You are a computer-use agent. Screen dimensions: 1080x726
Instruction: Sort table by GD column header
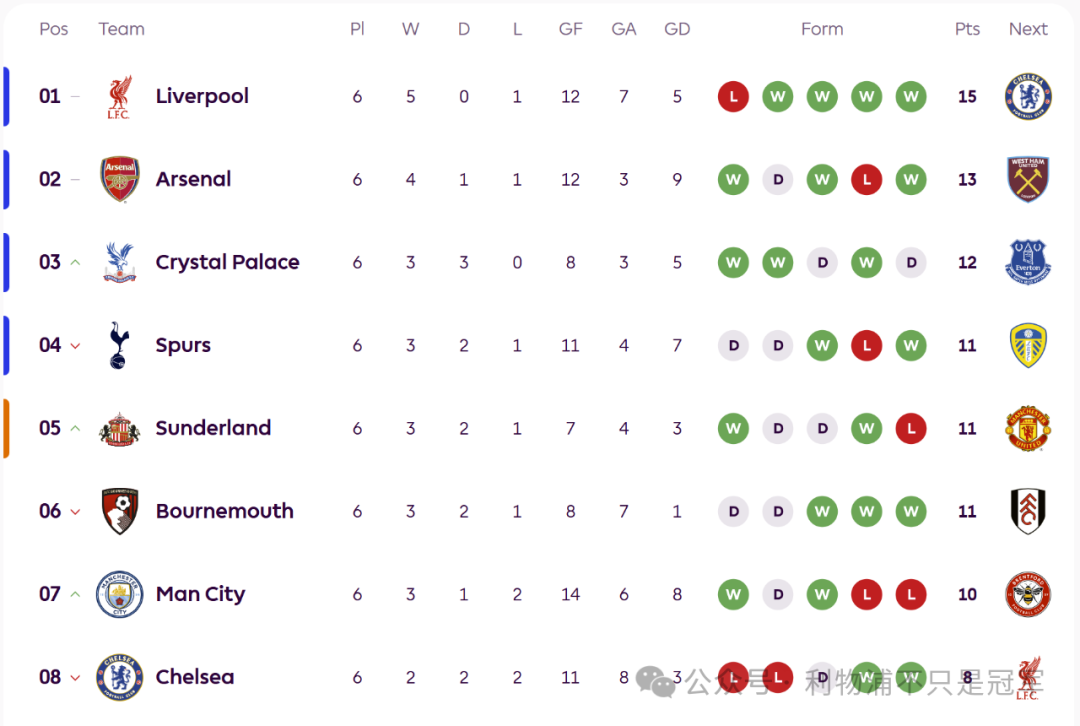click(x=677, y=29)
